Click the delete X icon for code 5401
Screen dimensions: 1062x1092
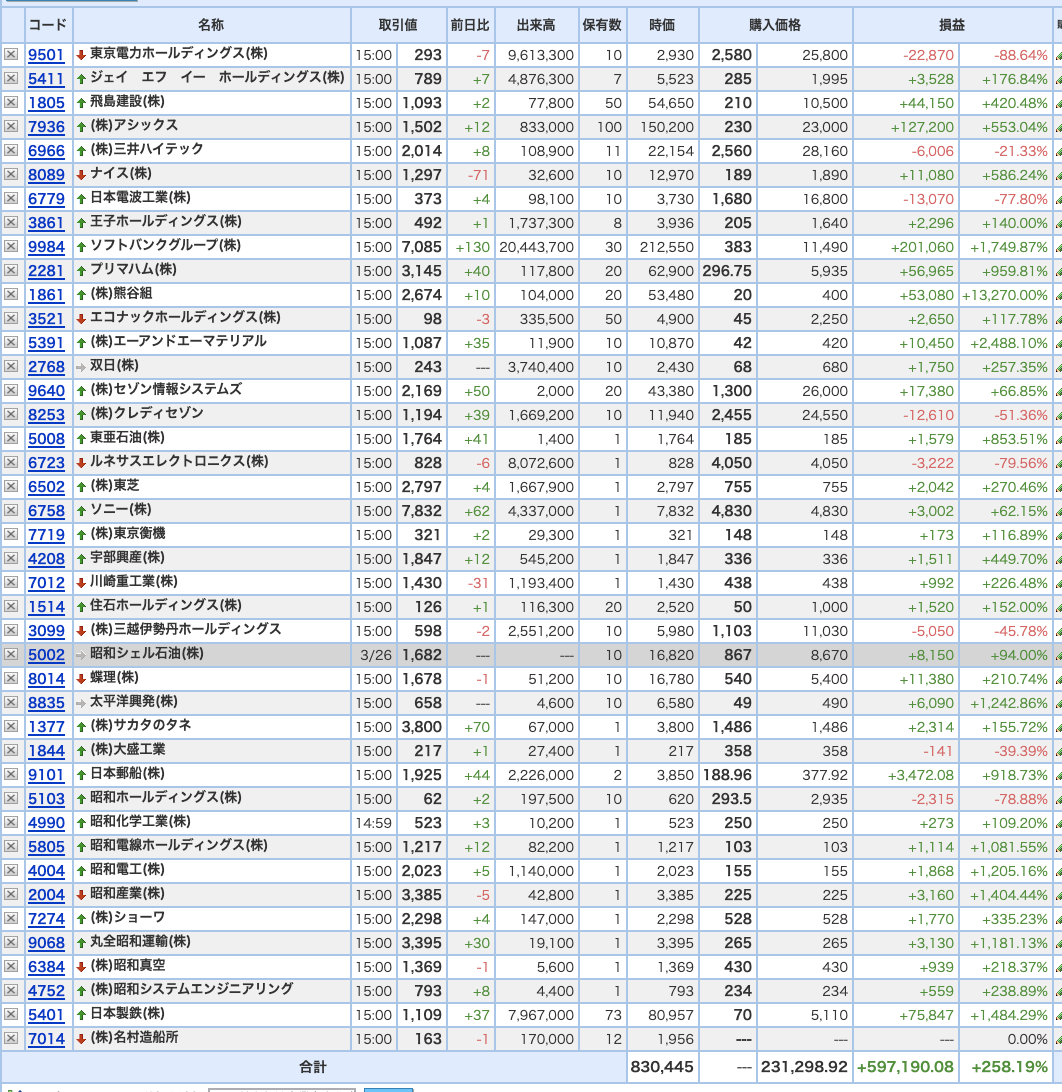click(x=10, y=1015)
